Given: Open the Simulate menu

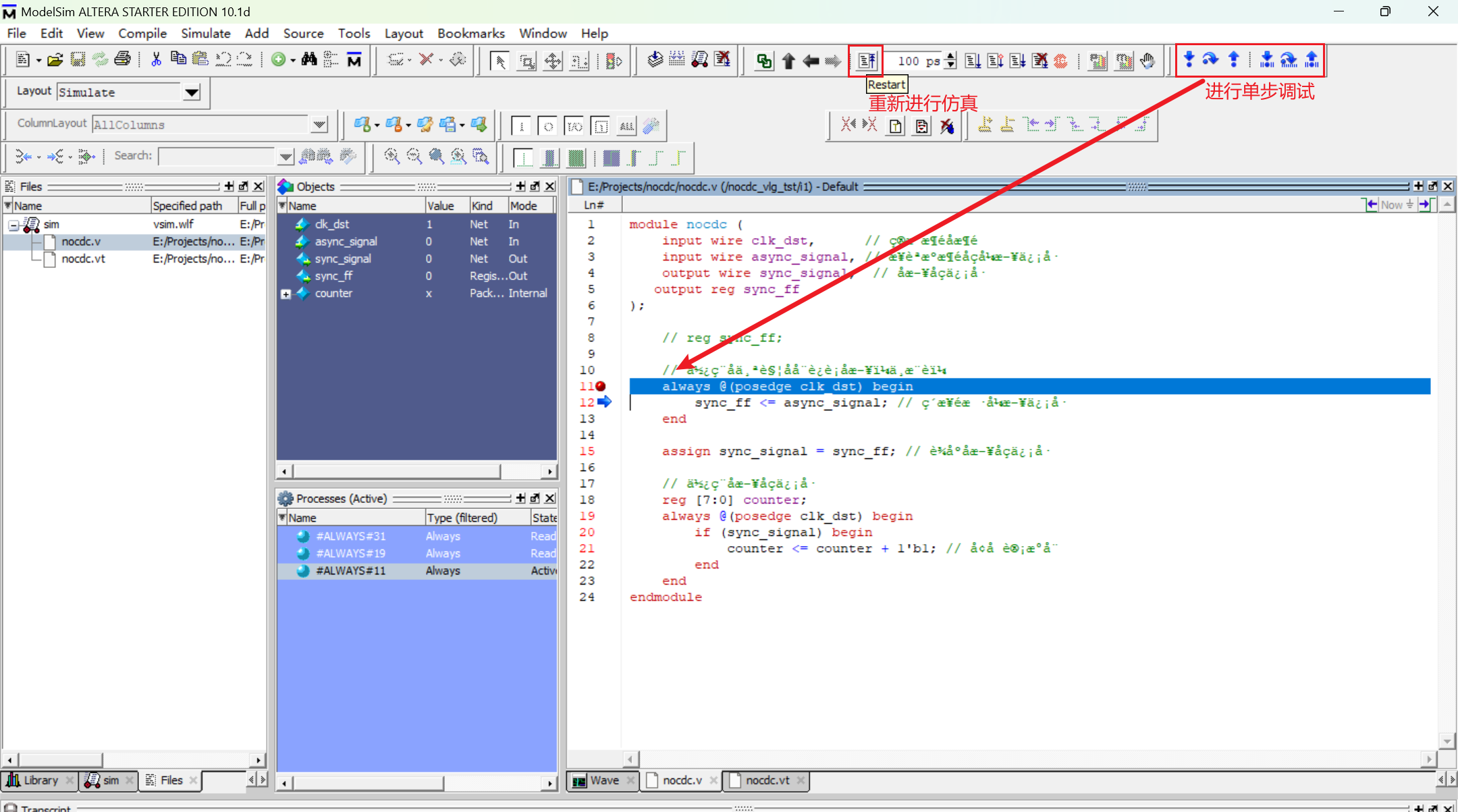Looking at the screenshot, I should click(x=205, y=33).
